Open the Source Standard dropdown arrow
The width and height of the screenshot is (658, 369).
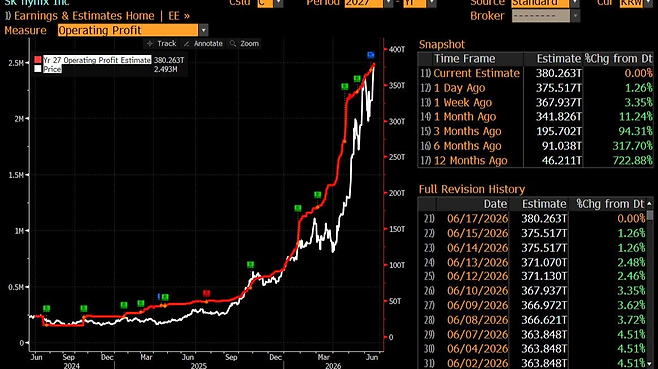[574, 3]
